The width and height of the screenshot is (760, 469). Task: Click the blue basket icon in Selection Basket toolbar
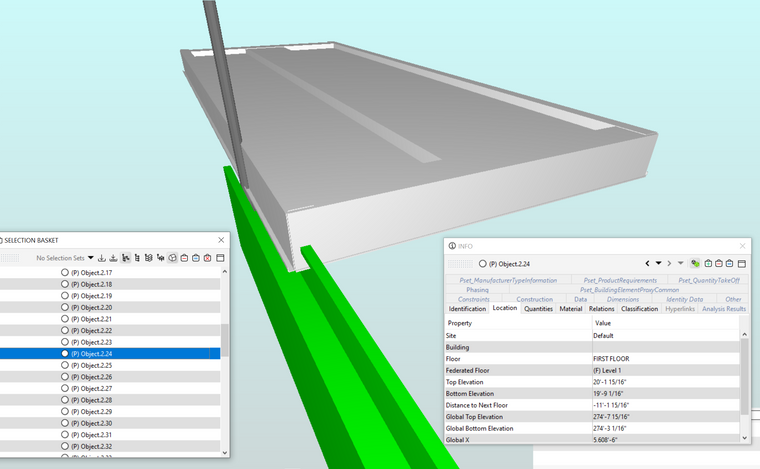pos(196,258)
